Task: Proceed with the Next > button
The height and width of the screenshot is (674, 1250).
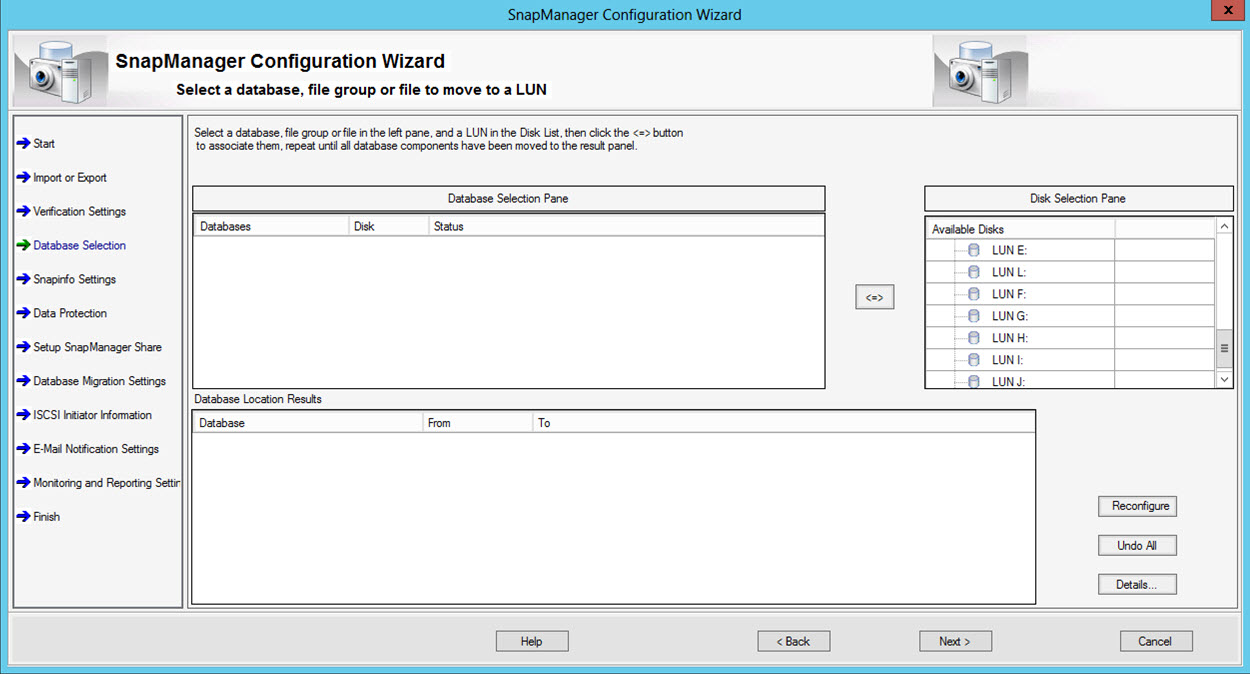Action: (956, 641)
